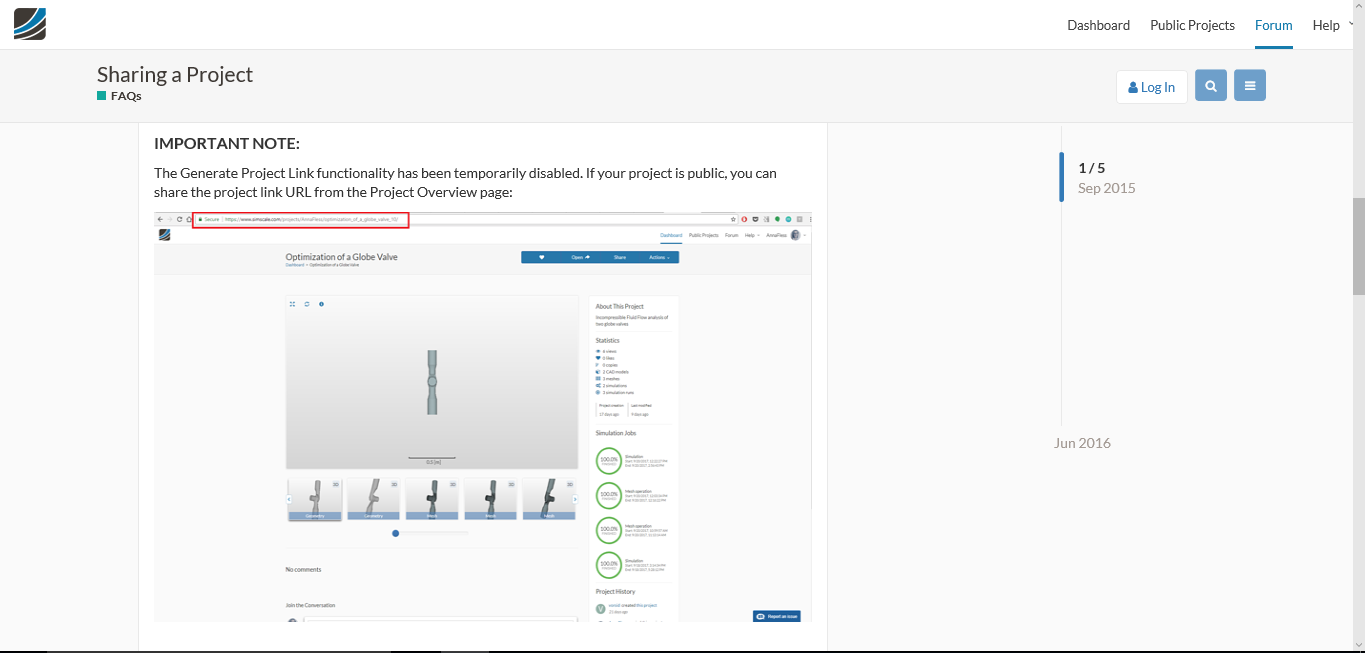Click the SimScale logo icon

coord(30,24)
